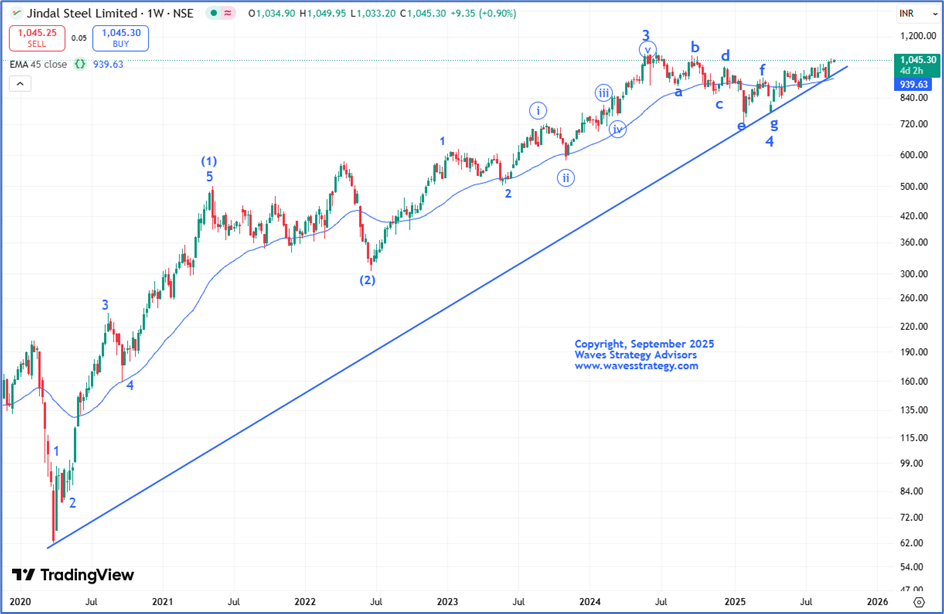The width and height of the screenshot is (944, 614).
Task: Click the 1,200.00 price scale label
Action: click(918, 36)
